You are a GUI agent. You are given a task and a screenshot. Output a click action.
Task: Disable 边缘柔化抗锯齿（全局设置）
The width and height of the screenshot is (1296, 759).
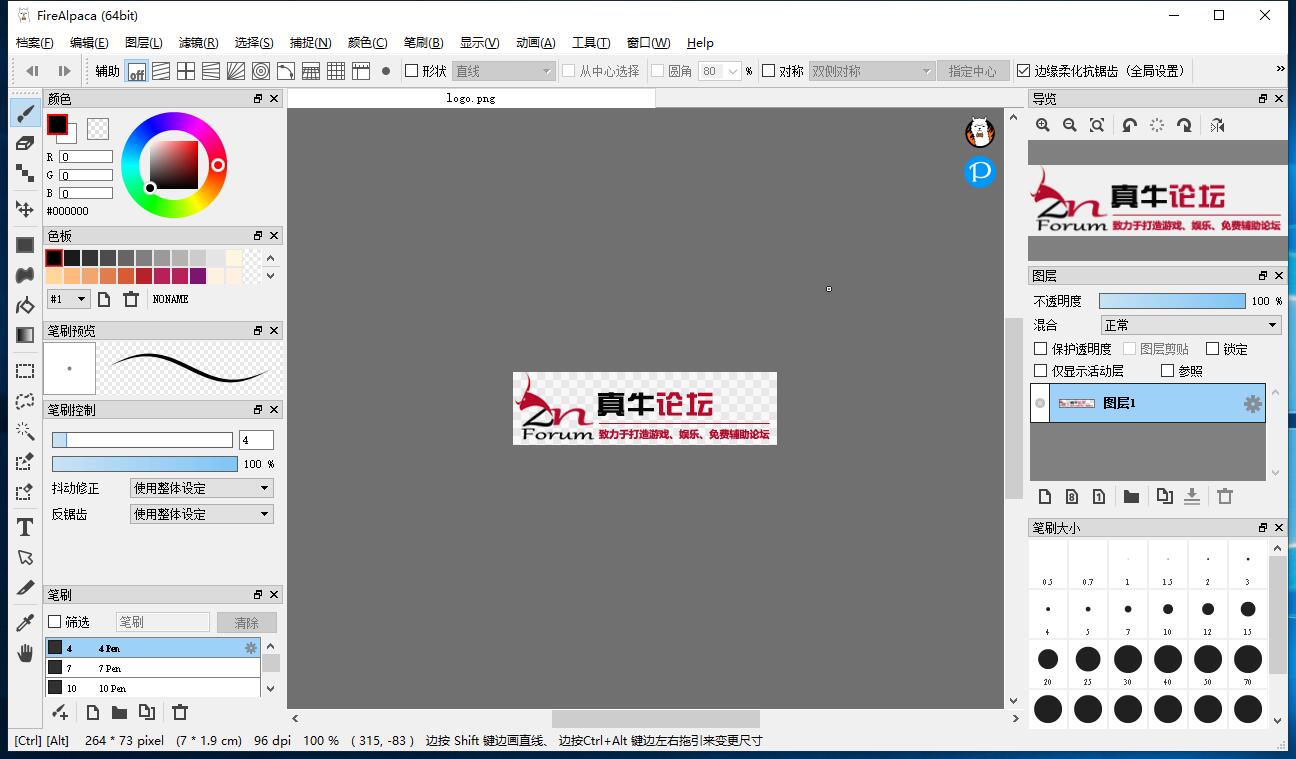click(x=1024, y=70)
